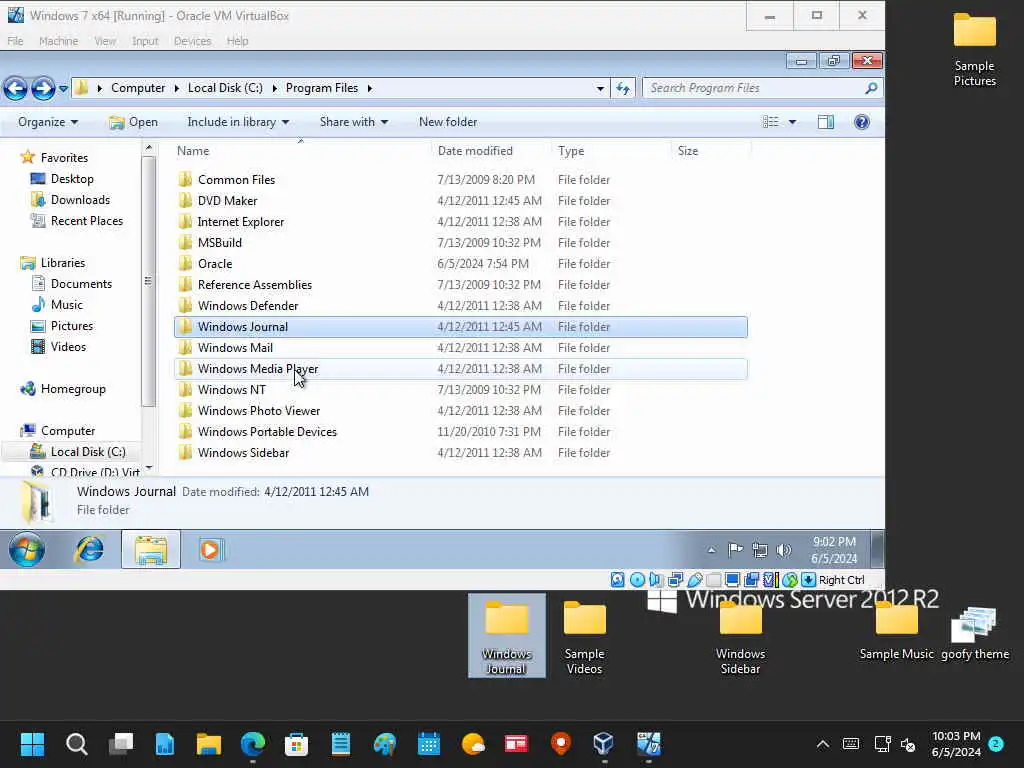Open Downloads under Favorites
This screenshot has height=768, width=1024.
click(x=71, y=200)
